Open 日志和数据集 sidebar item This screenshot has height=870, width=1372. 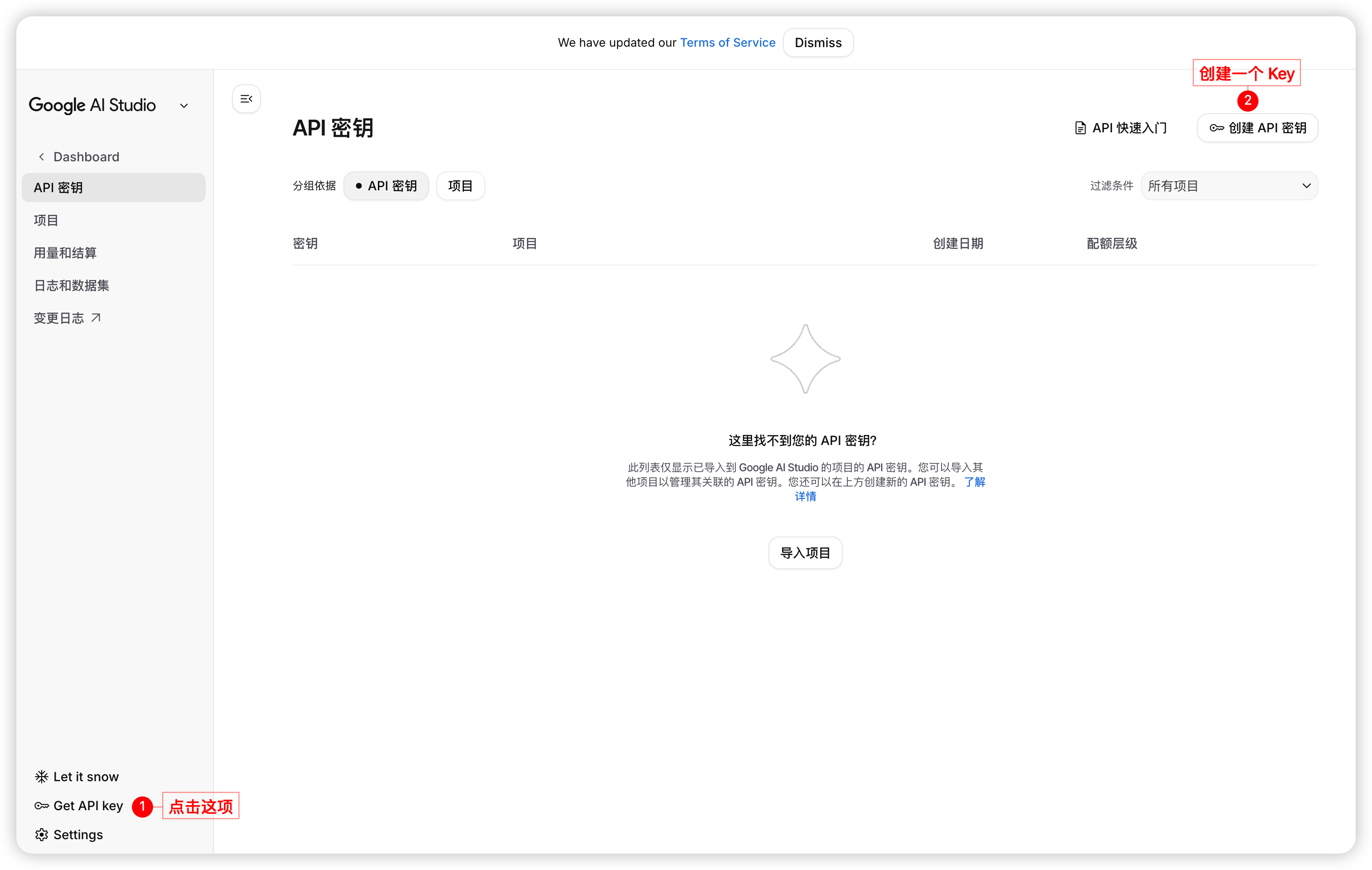coord(71,285)
